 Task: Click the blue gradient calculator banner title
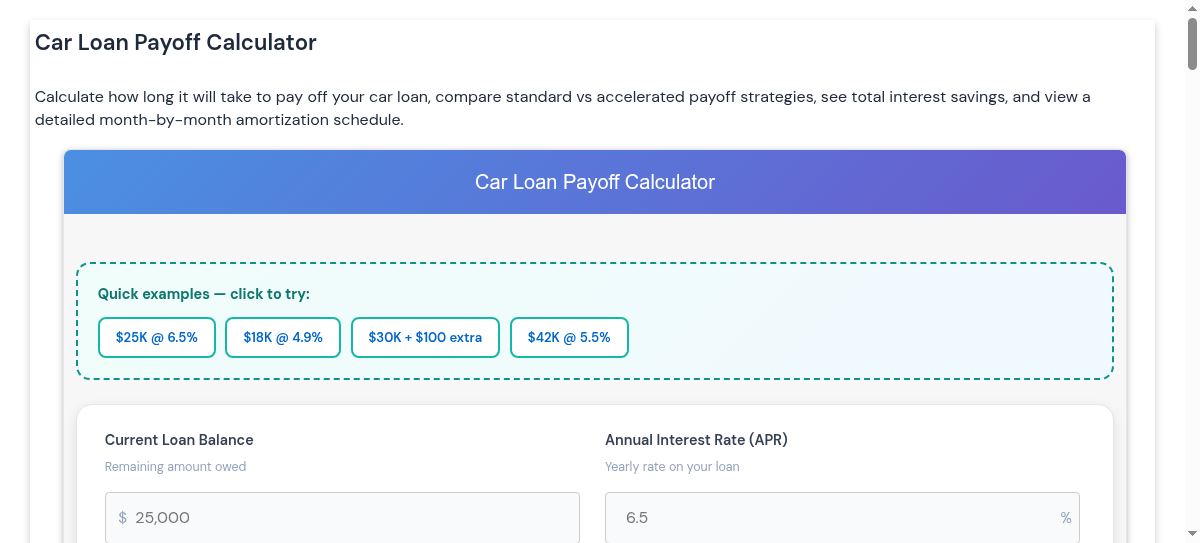[x=595, y=182]
